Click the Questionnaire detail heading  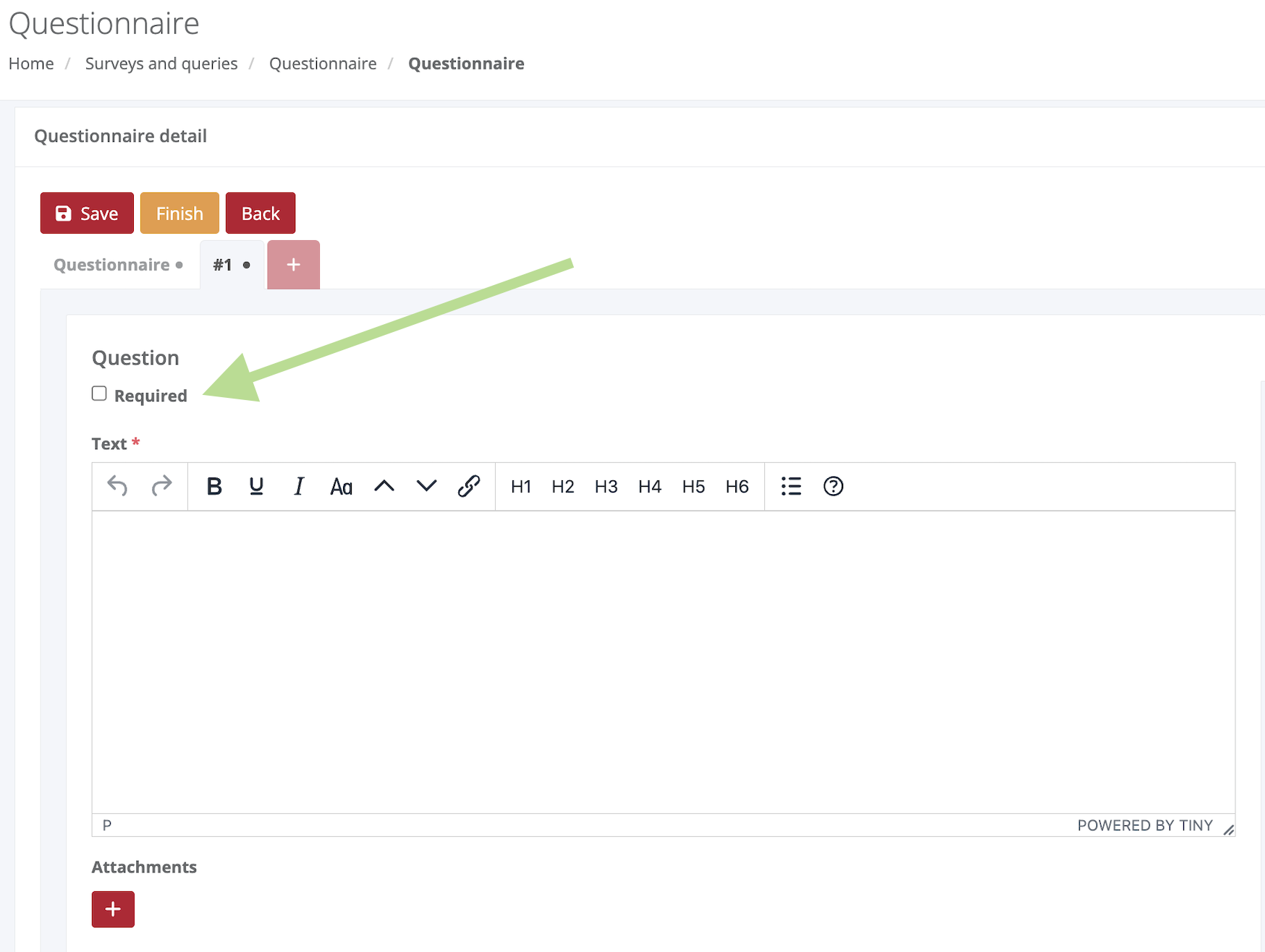click(121, 136)
